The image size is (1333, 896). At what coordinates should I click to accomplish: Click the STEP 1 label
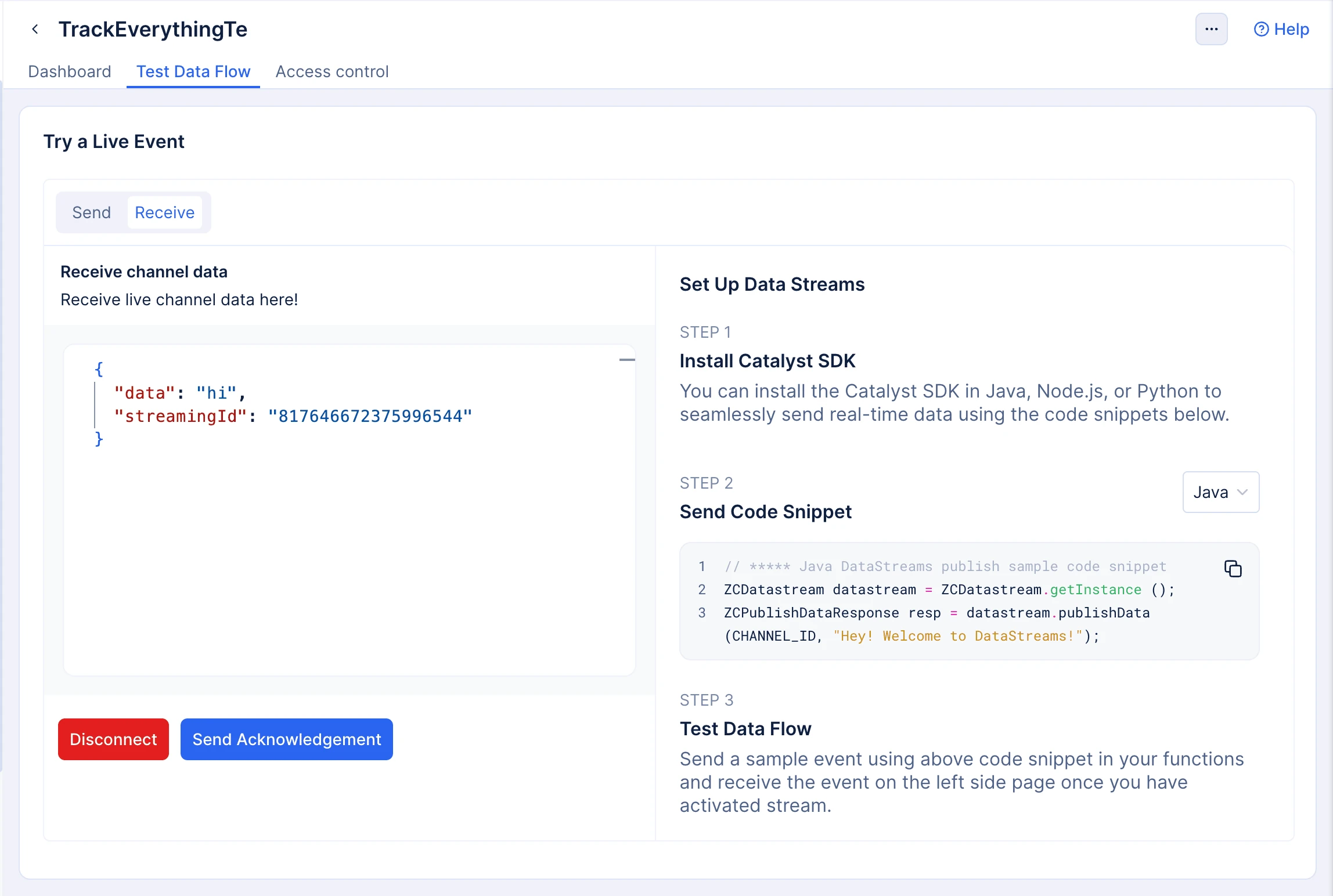point(705,332)
